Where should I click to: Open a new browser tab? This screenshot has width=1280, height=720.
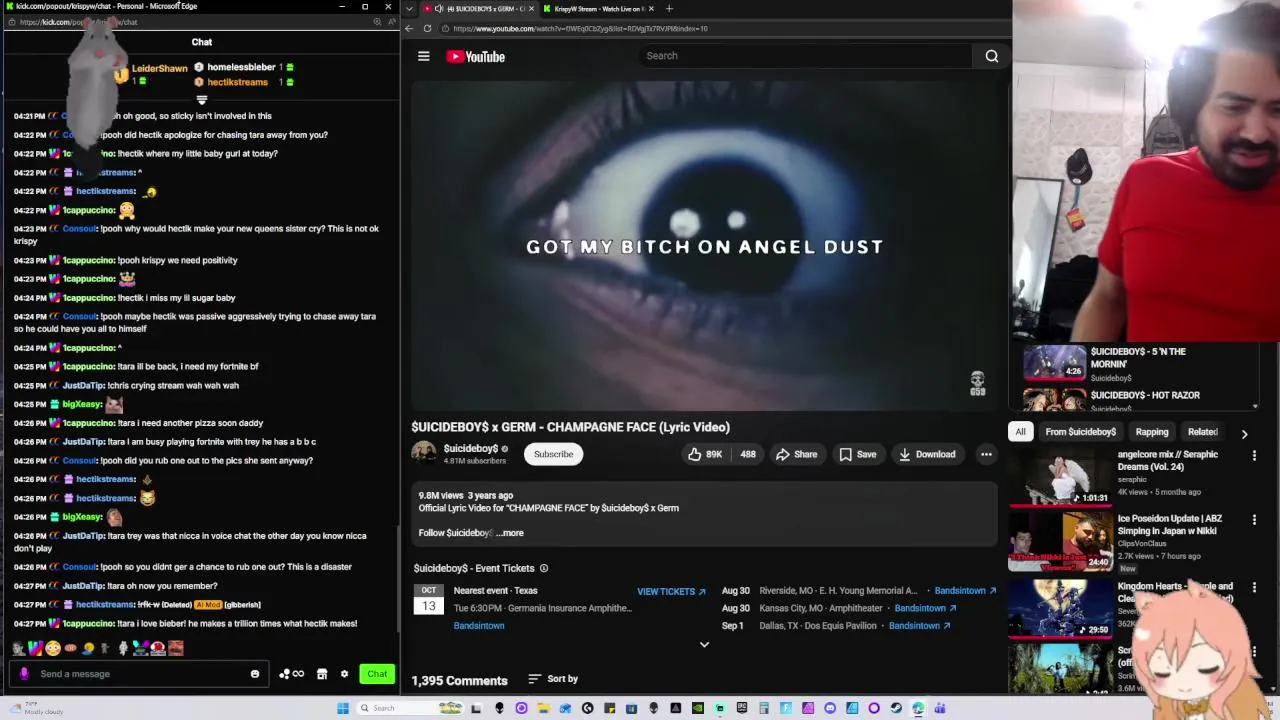(669, 9)
